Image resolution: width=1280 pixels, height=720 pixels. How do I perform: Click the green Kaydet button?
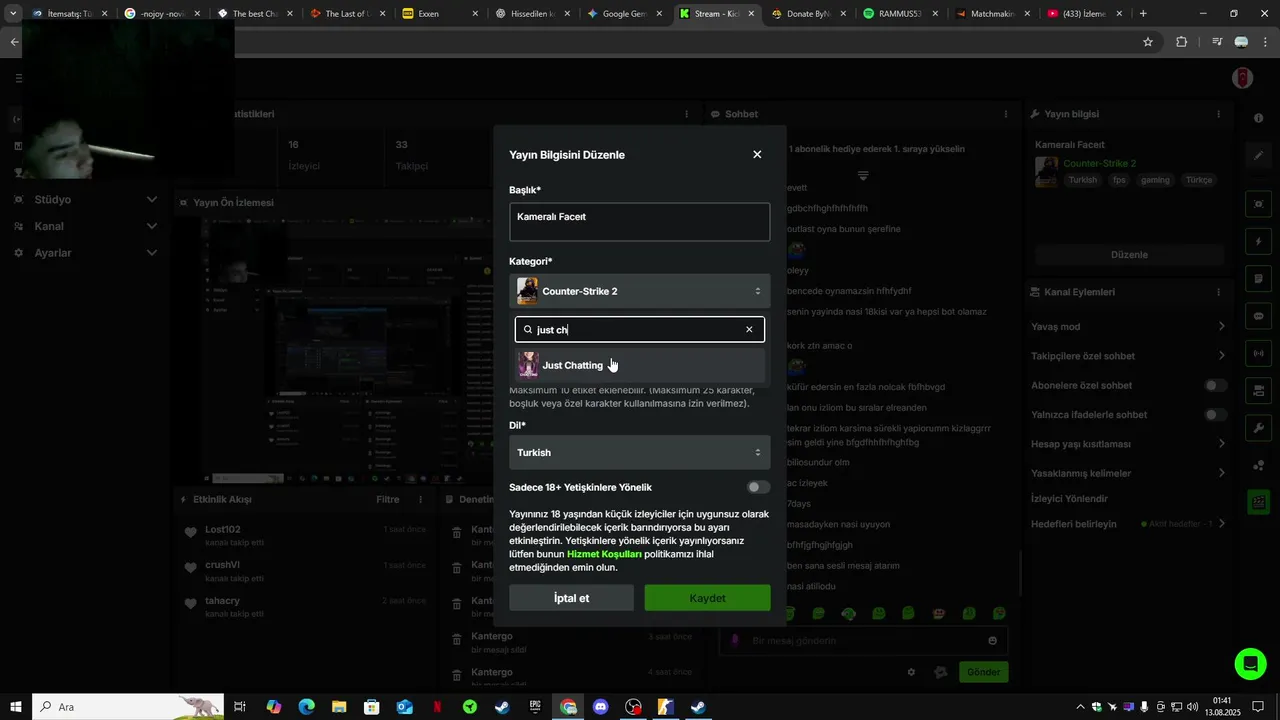point(707,598)
